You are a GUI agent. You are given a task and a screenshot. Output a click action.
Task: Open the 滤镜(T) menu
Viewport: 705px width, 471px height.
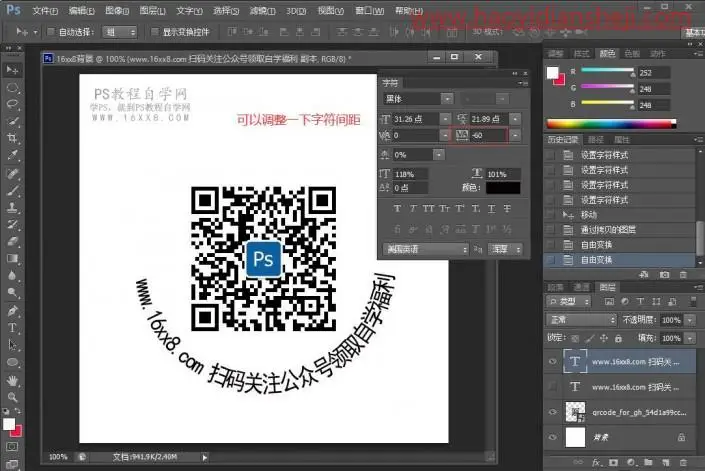coord(262,10)
